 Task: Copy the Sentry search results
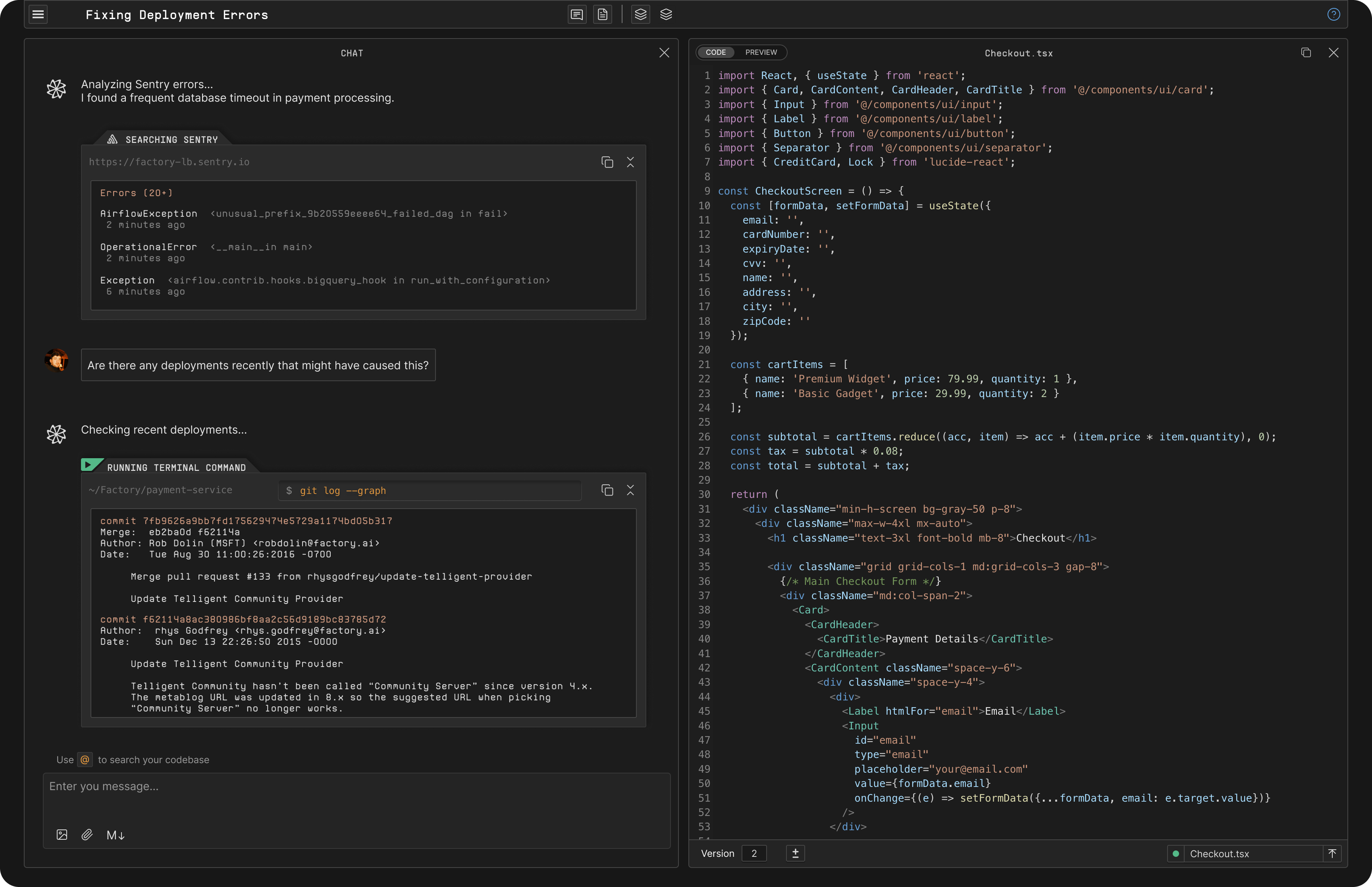pos(607,162)
